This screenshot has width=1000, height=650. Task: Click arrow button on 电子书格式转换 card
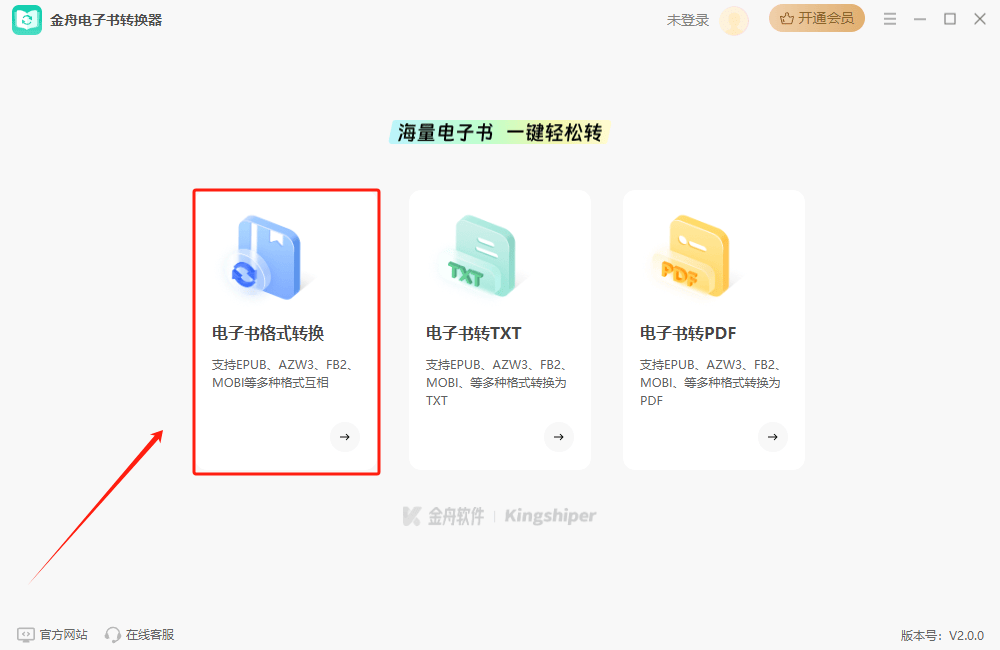tap(345, 437)
